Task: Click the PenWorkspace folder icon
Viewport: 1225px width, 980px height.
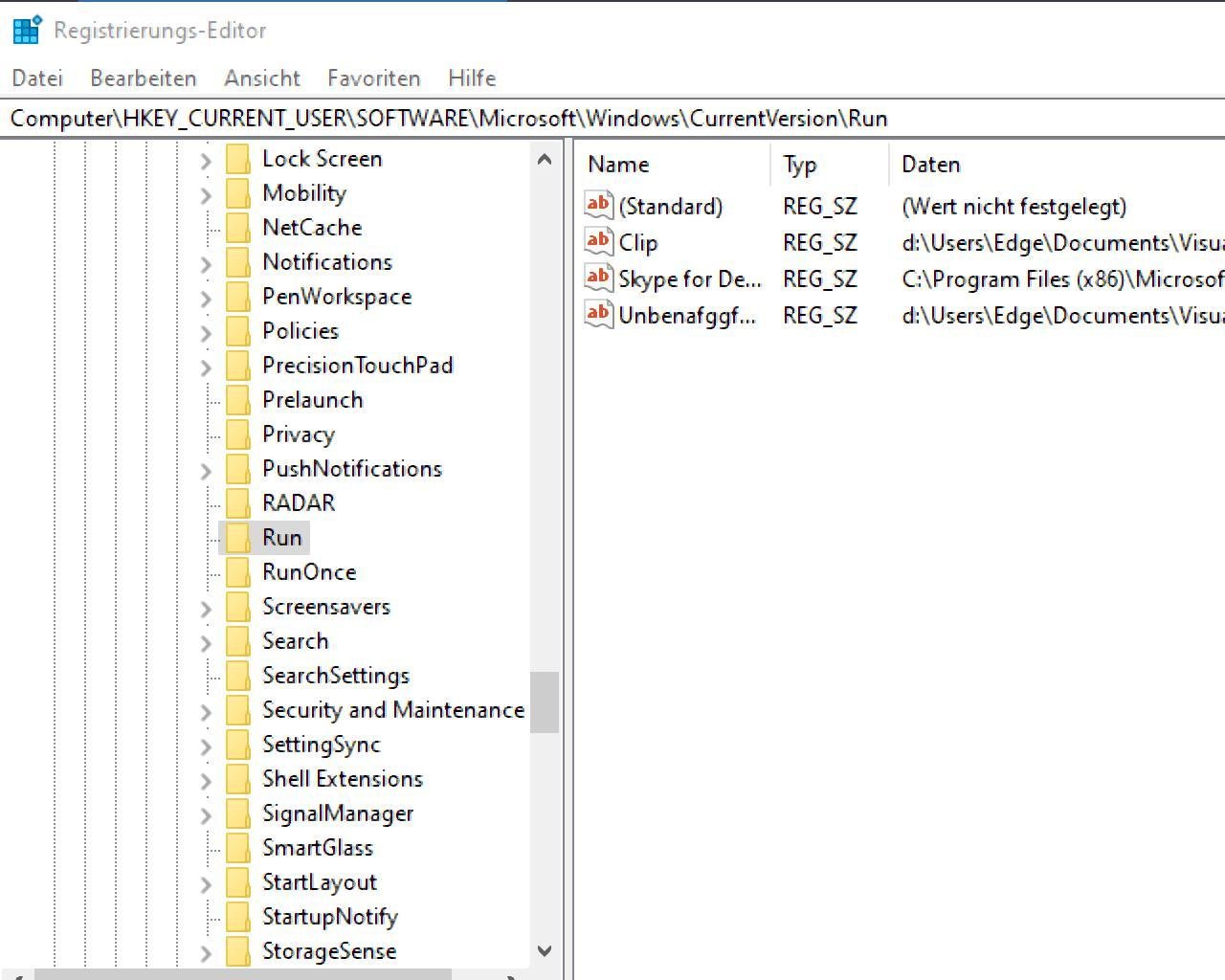Action: (238, 297)
